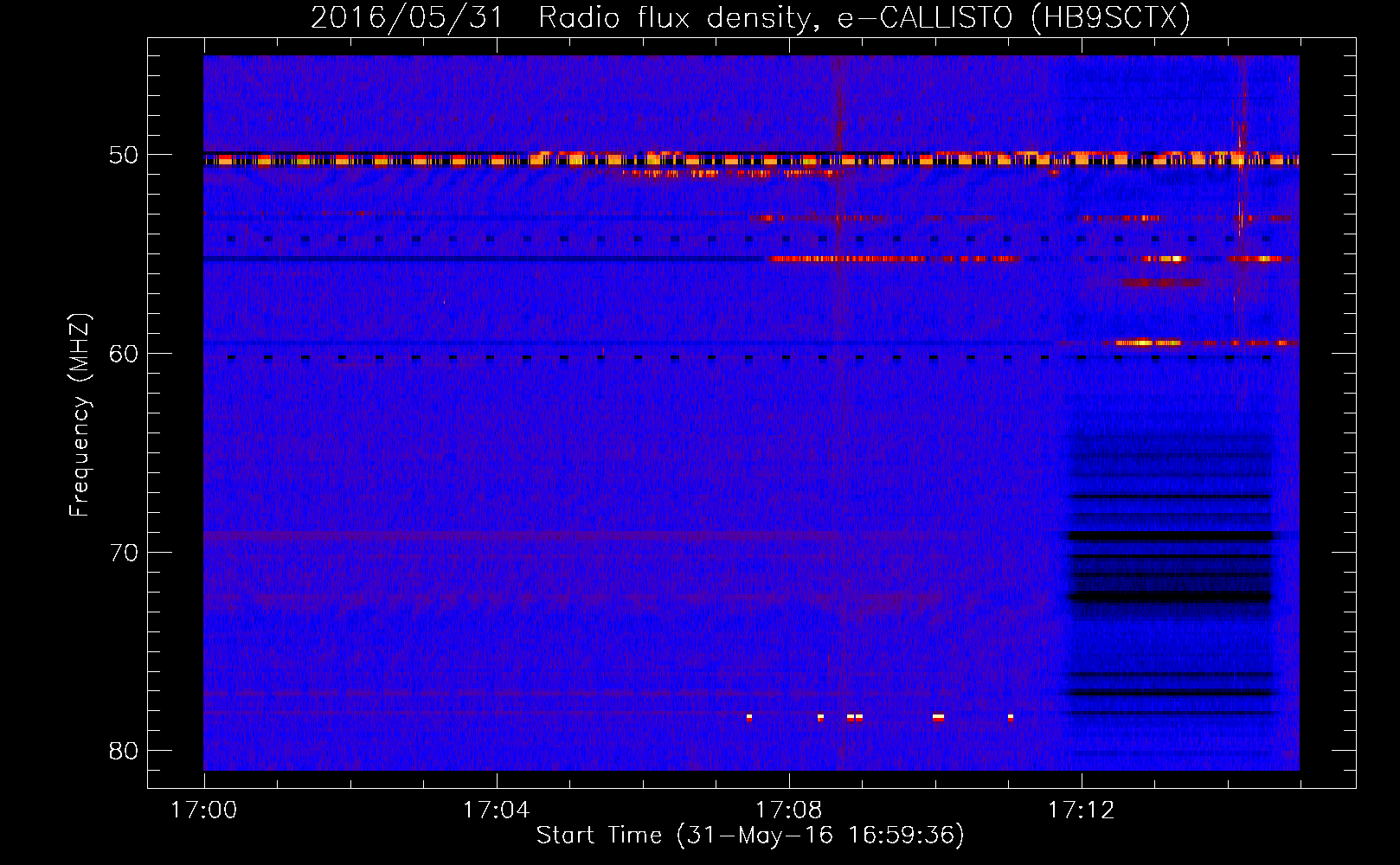Screen dimensions: 1400x865
Task: Click the 60 frequency tick label
Action: pos(124,354)
